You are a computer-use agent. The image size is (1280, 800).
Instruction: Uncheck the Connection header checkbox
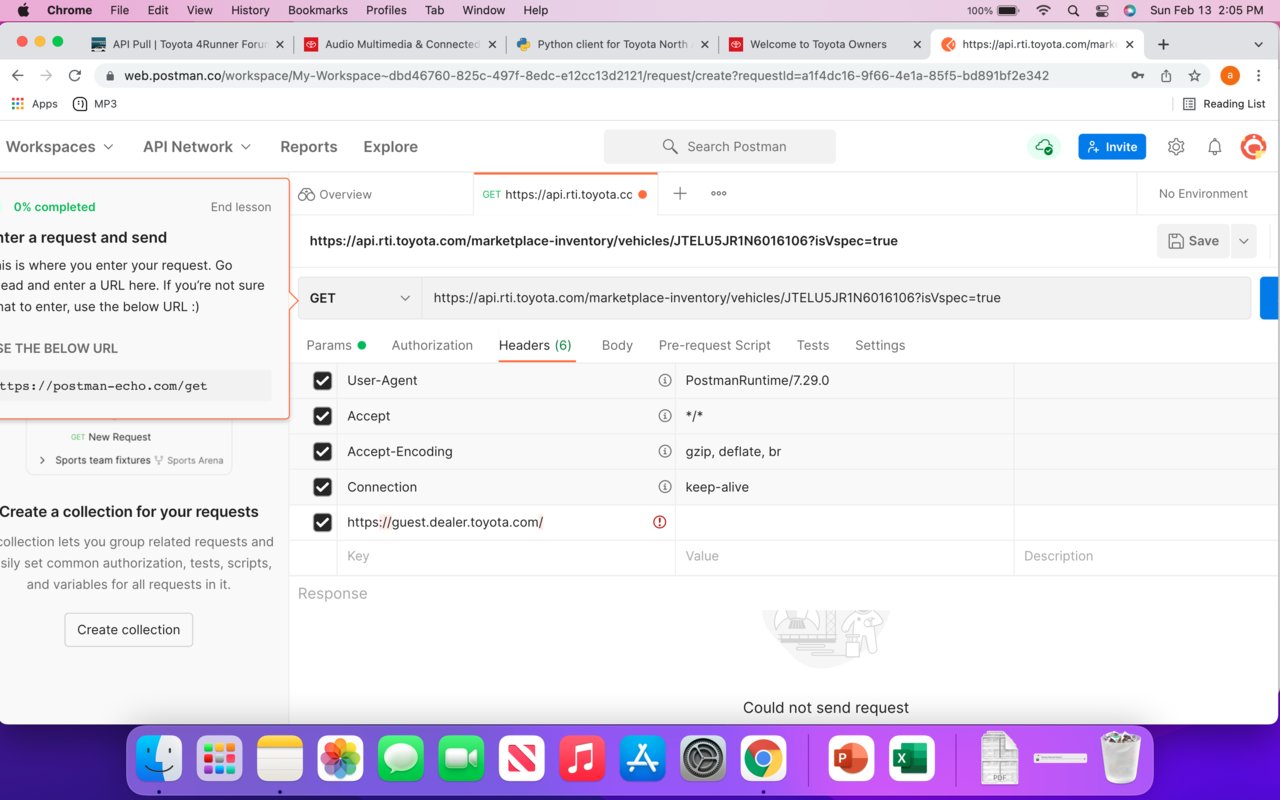322,487
